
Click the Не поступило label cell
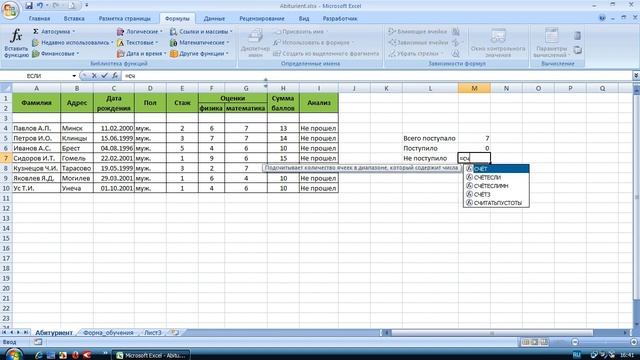430,158
